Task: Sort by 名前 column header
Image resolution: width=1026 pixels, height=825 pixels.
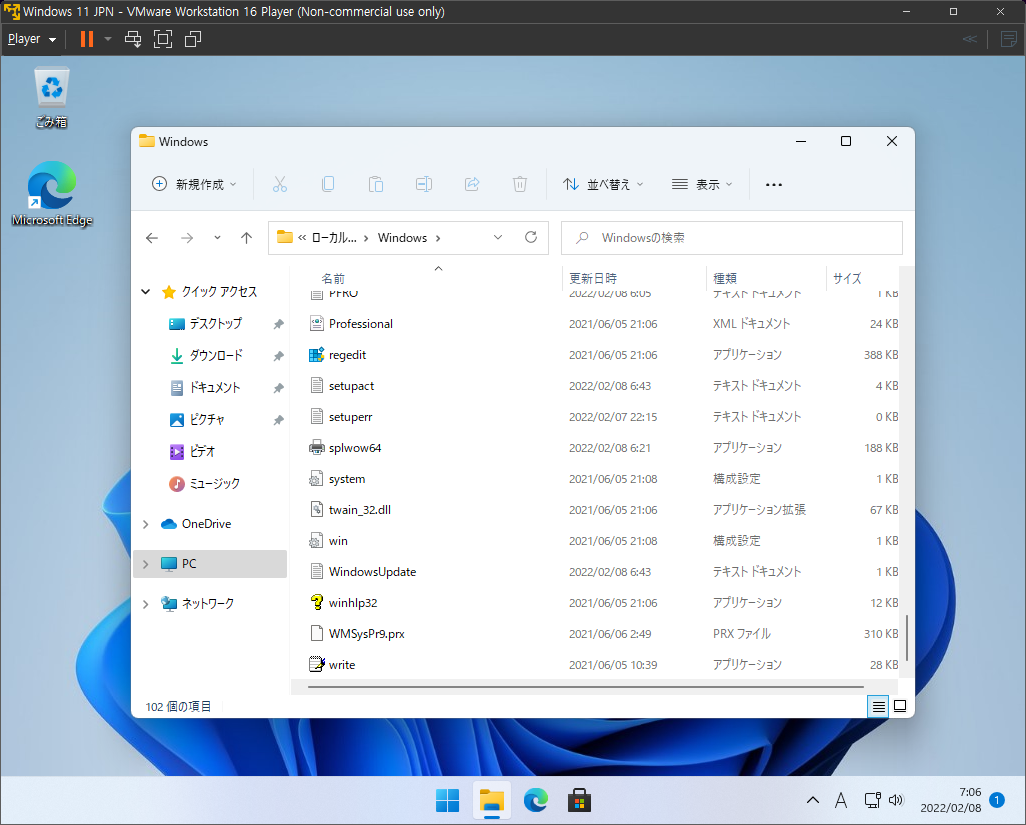Action: point(332,279)
